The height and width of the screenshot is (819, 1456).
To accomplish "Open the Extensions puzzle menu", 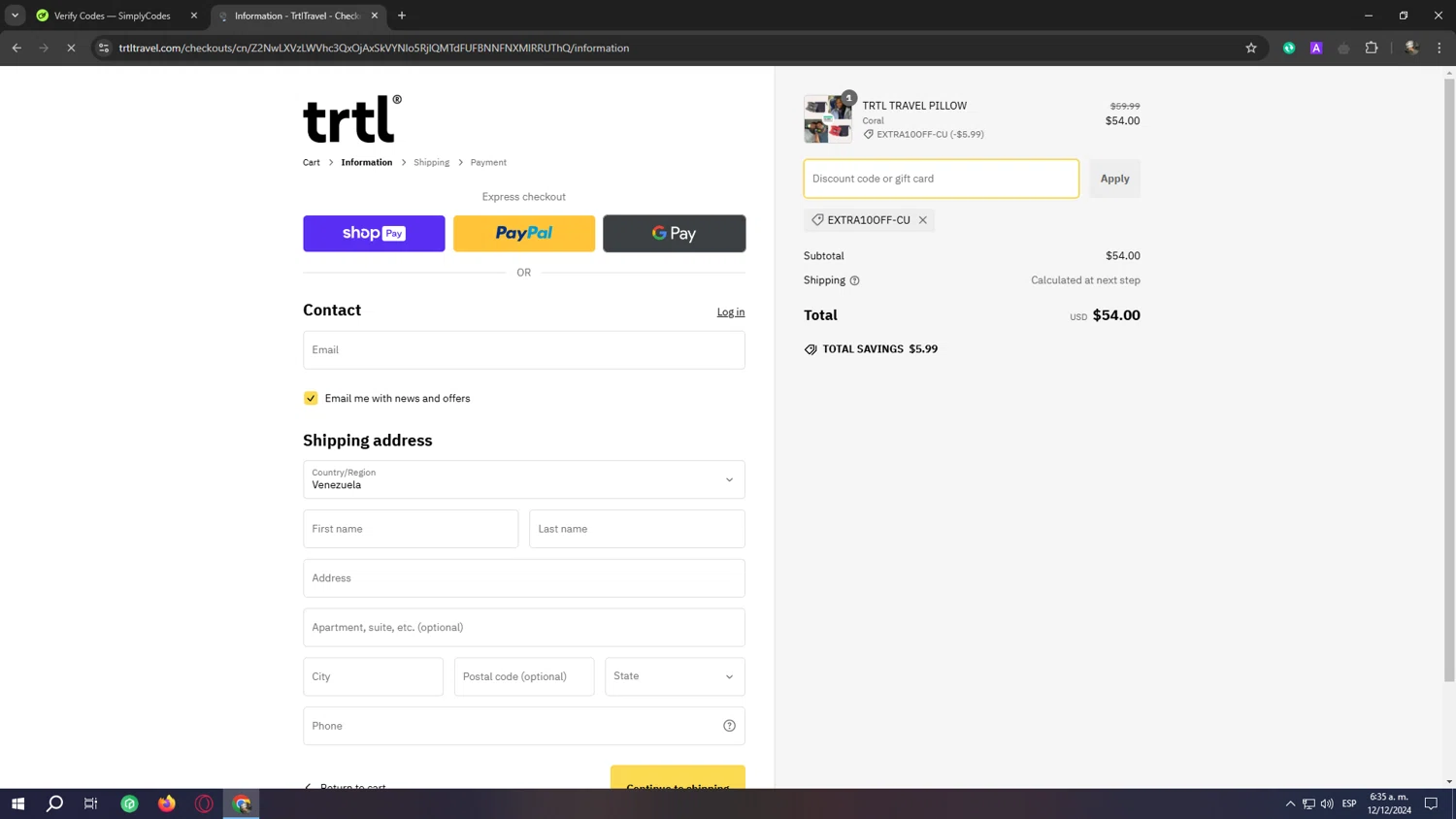I will 1372,48.
